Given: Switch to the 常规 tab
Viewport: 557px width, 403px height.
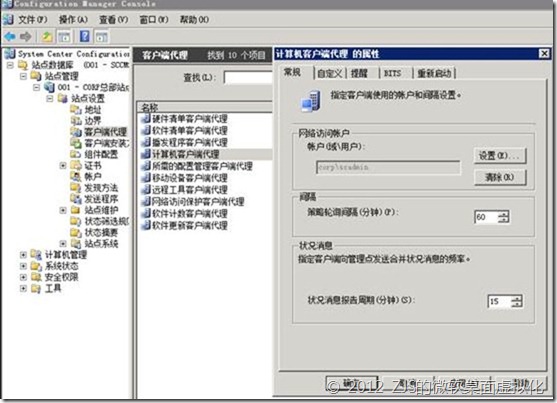Looking at the screenshot, I should tap(292, 72).
